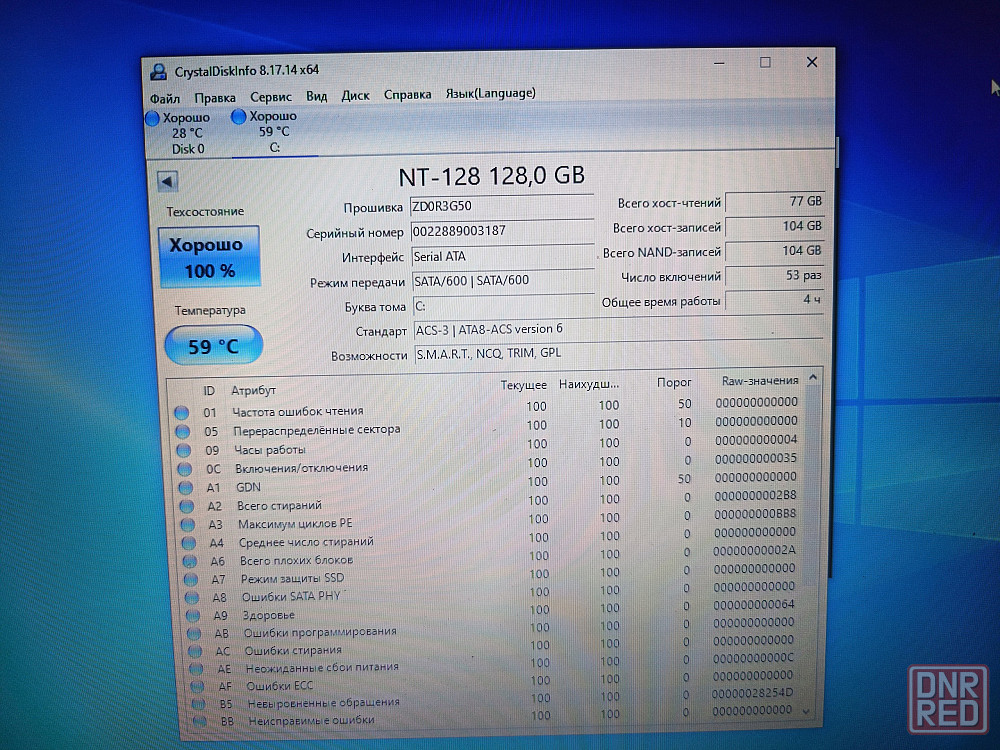This screenshot has height=750, width=1000.
Task: Click the Всего хост-записей value 104 GB
Action: point(775,226)
